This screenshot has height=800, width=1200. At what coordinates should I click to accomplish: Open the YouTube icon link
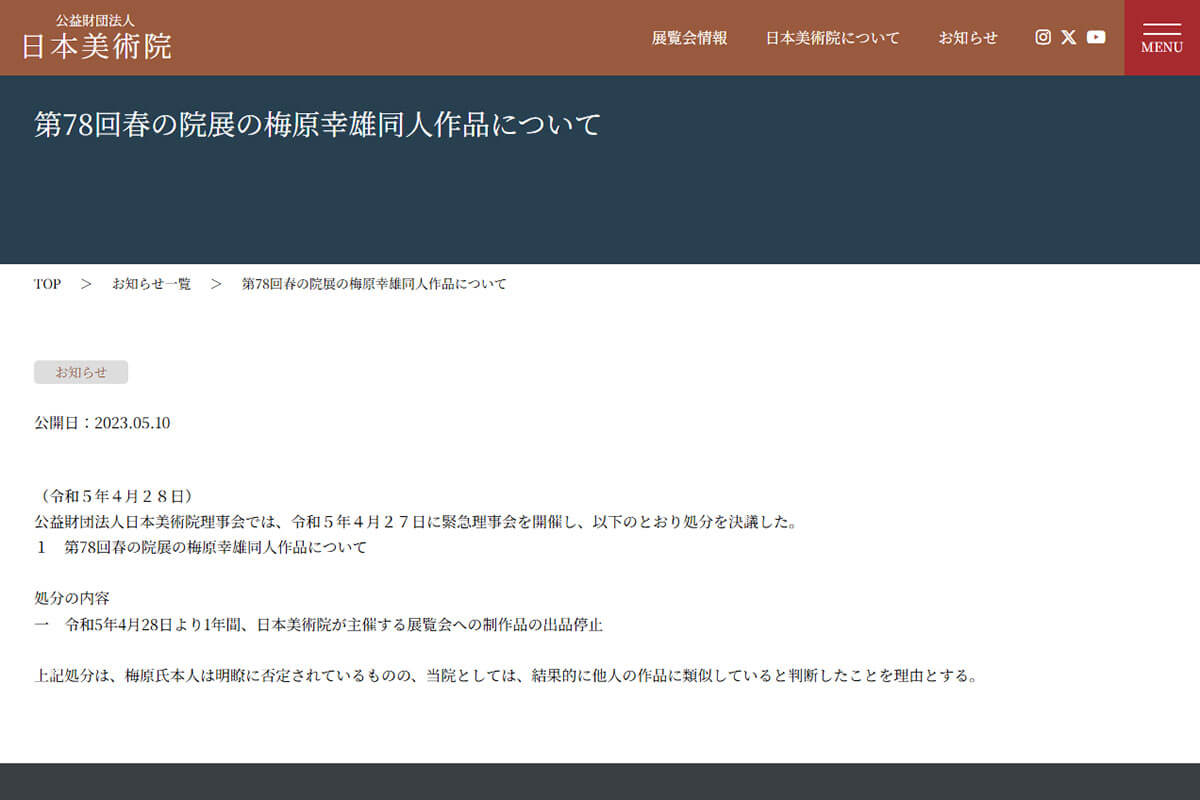[1096, 37]
